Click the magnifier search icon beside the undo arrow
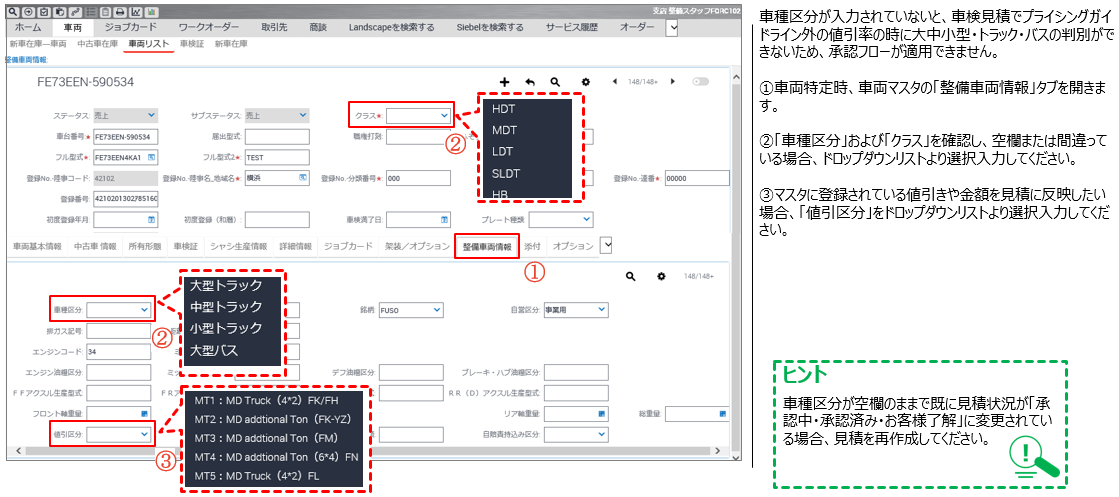Viewport: 1119px width, 497px height. click(x=554, y=81)
